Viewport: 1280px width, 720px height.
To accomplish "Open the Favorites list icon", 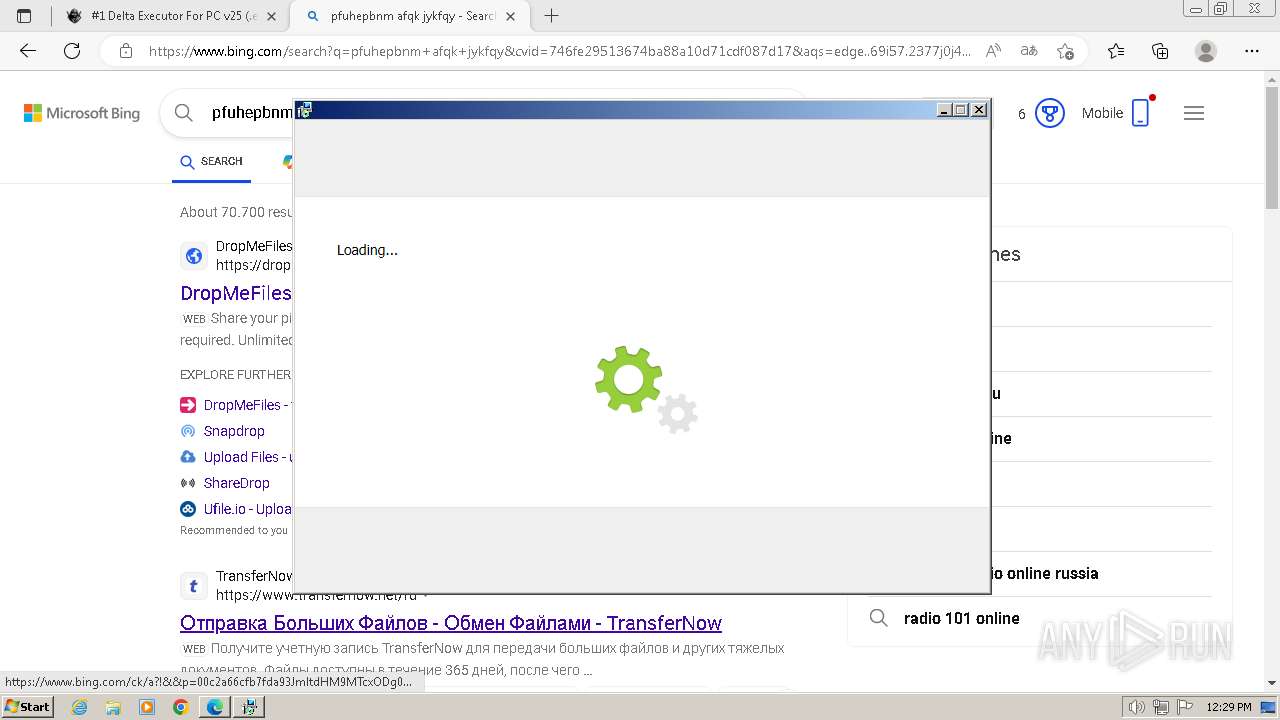I will pyautogui.click(x=1116, y=51).
